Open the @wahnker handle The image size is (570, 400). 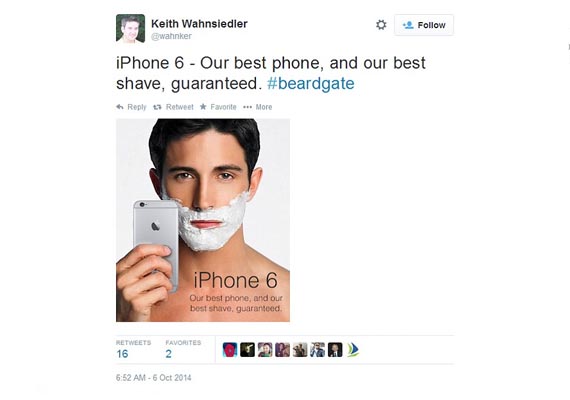171,36
